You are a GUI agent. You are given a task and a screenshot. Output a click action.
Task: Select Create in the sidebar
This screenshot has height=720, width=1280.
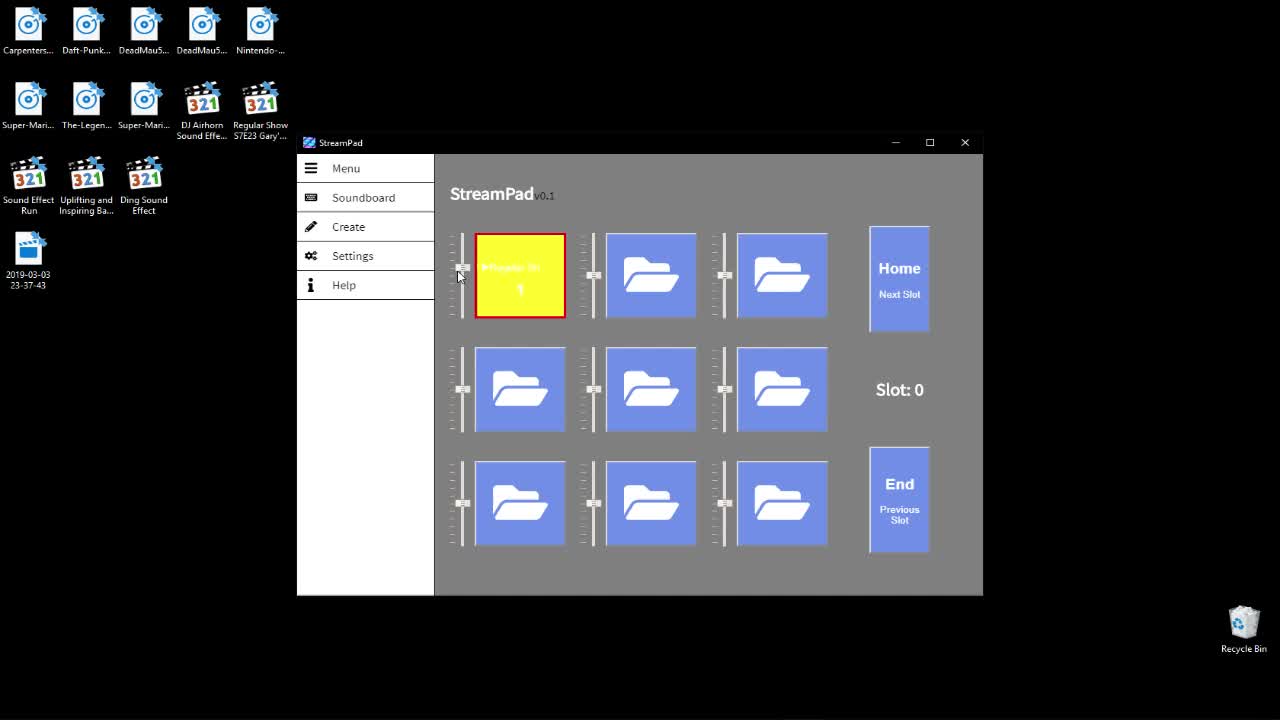pos(348,227)
